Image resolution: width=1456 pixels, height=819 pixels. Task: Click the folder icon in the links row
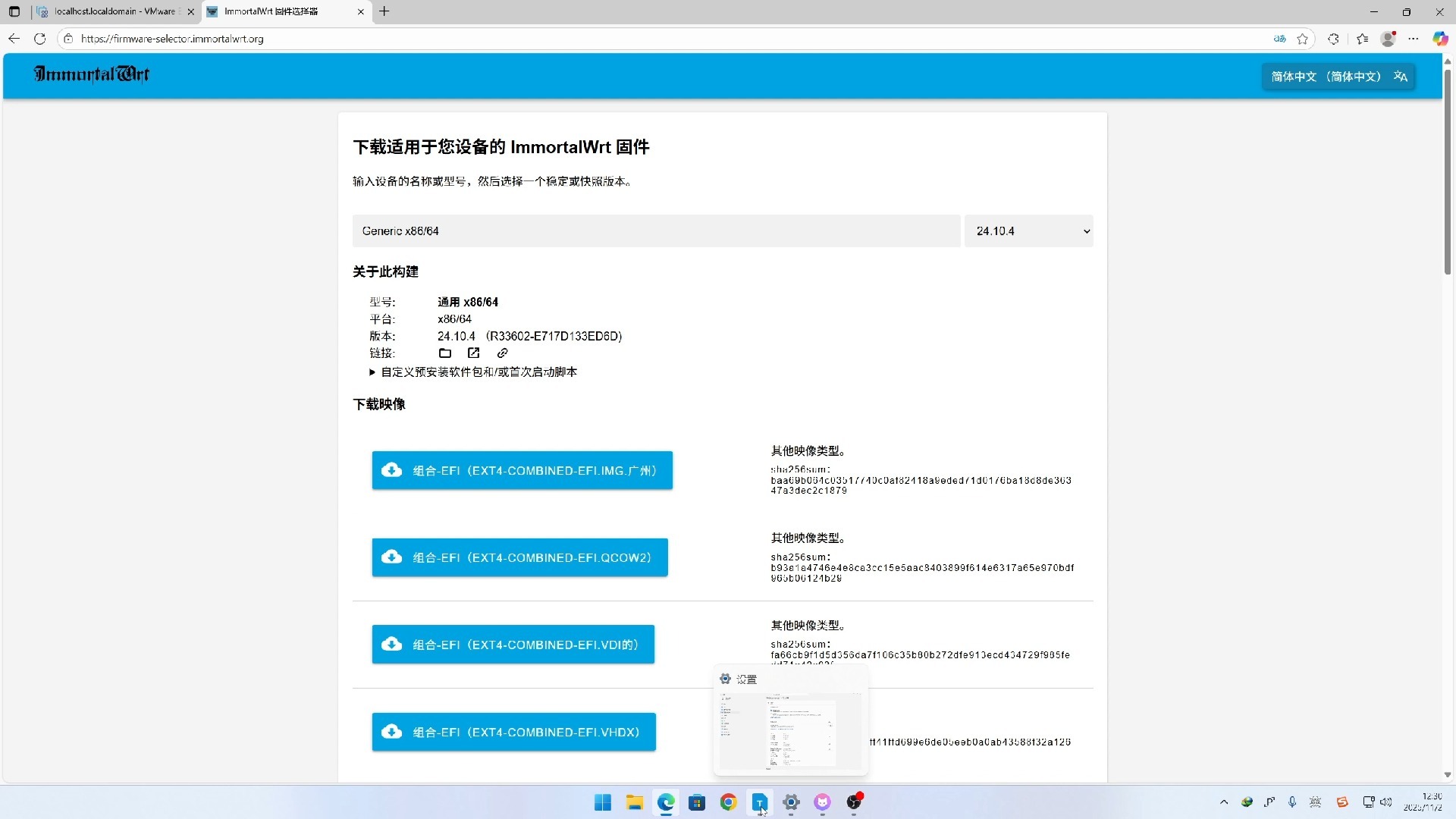(x=445, y=353)
